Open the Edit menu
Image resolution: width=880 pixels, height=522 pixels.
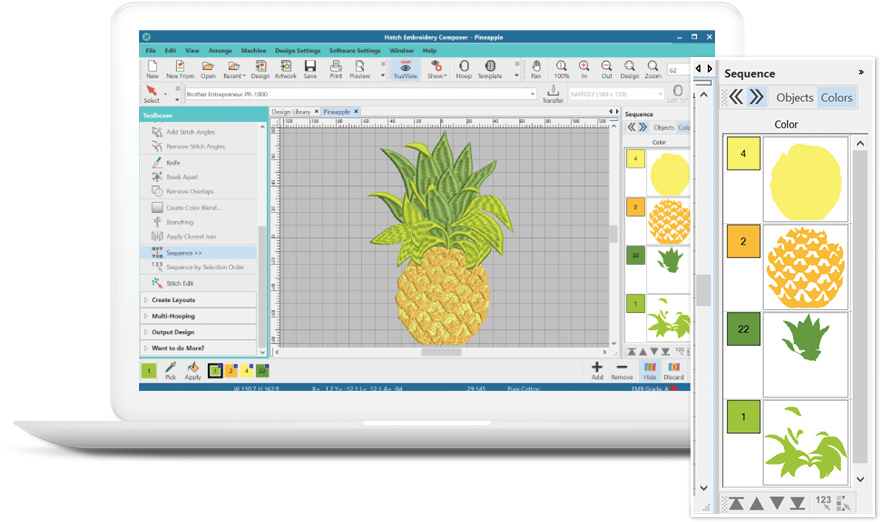pos(170,51)
